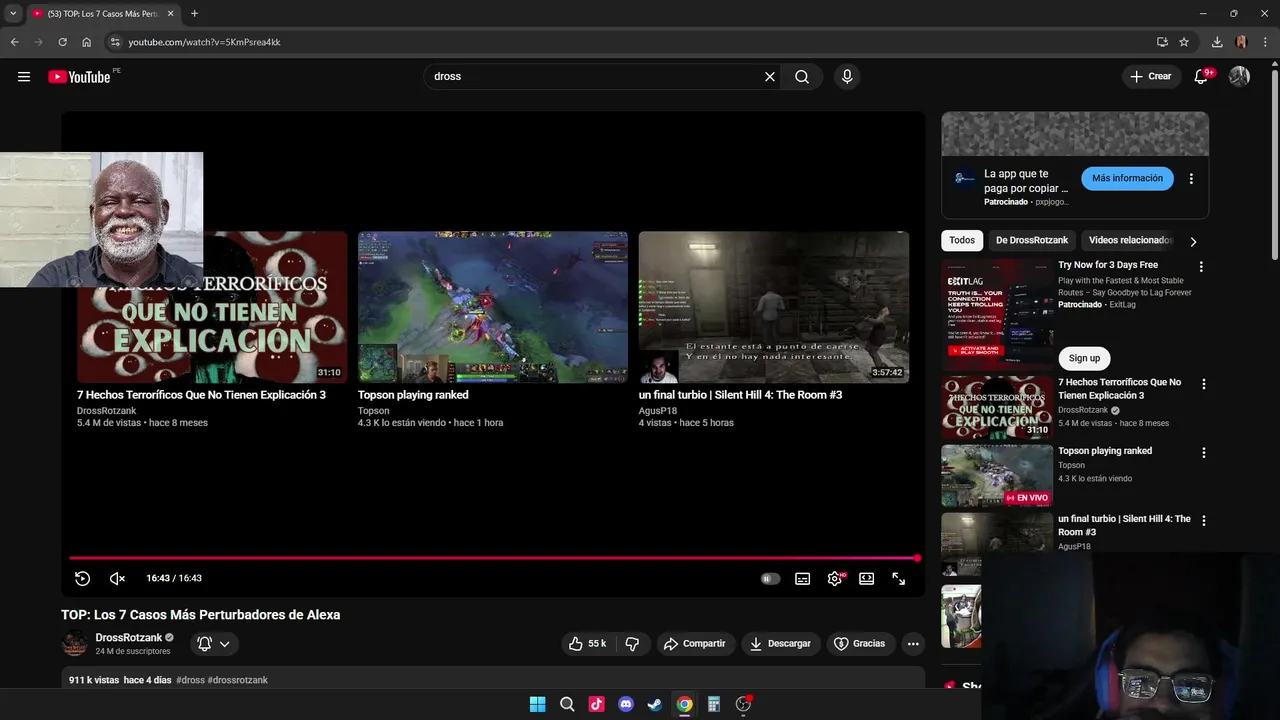The height and width of the screenshot is (720, 1280).
Task: Go back in browser history
Action: click(15, 42)
